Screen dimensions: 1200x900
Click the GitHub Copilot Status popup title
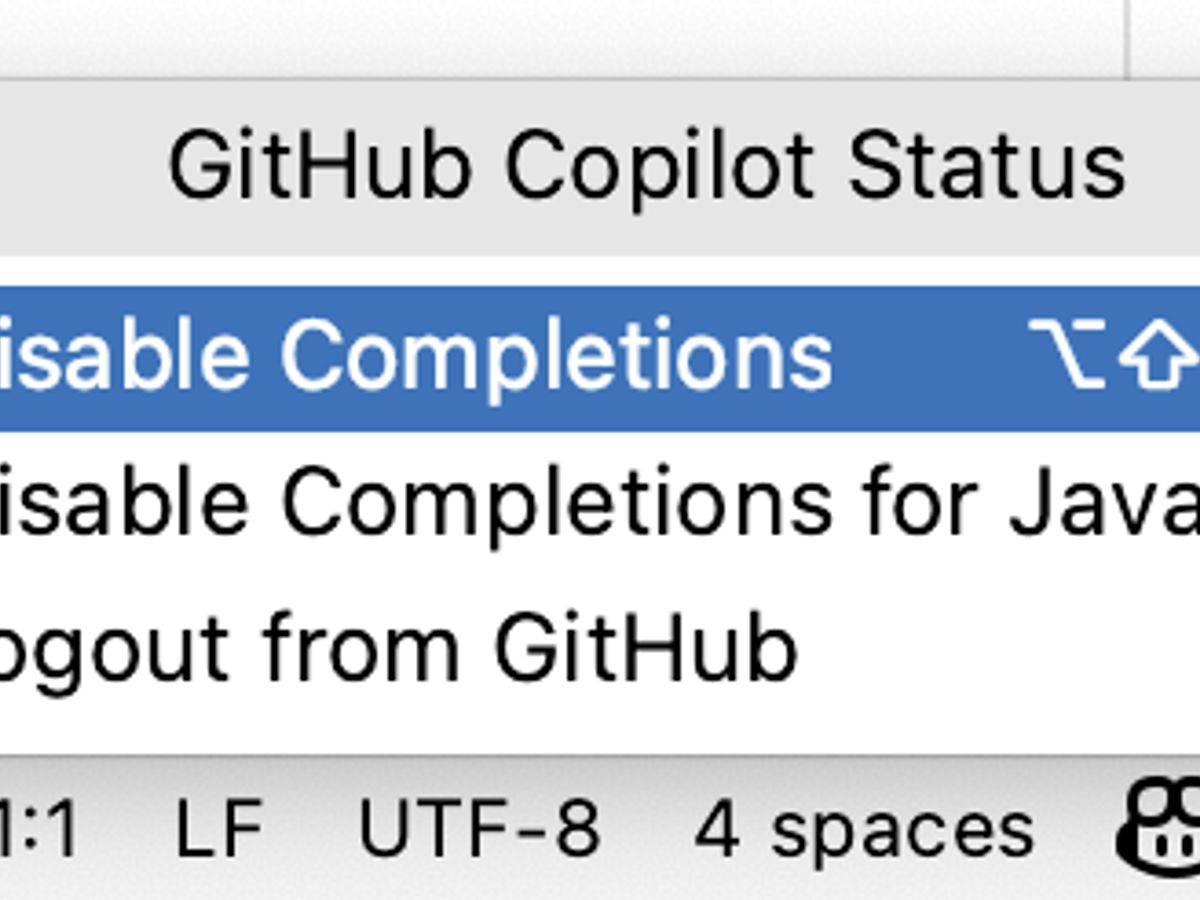click(646, 167)
